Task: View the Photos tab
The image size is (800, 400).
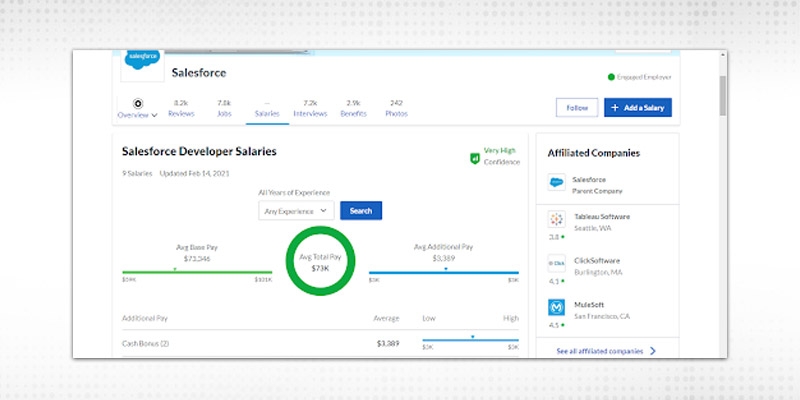Action: click(x=396, y=108)
